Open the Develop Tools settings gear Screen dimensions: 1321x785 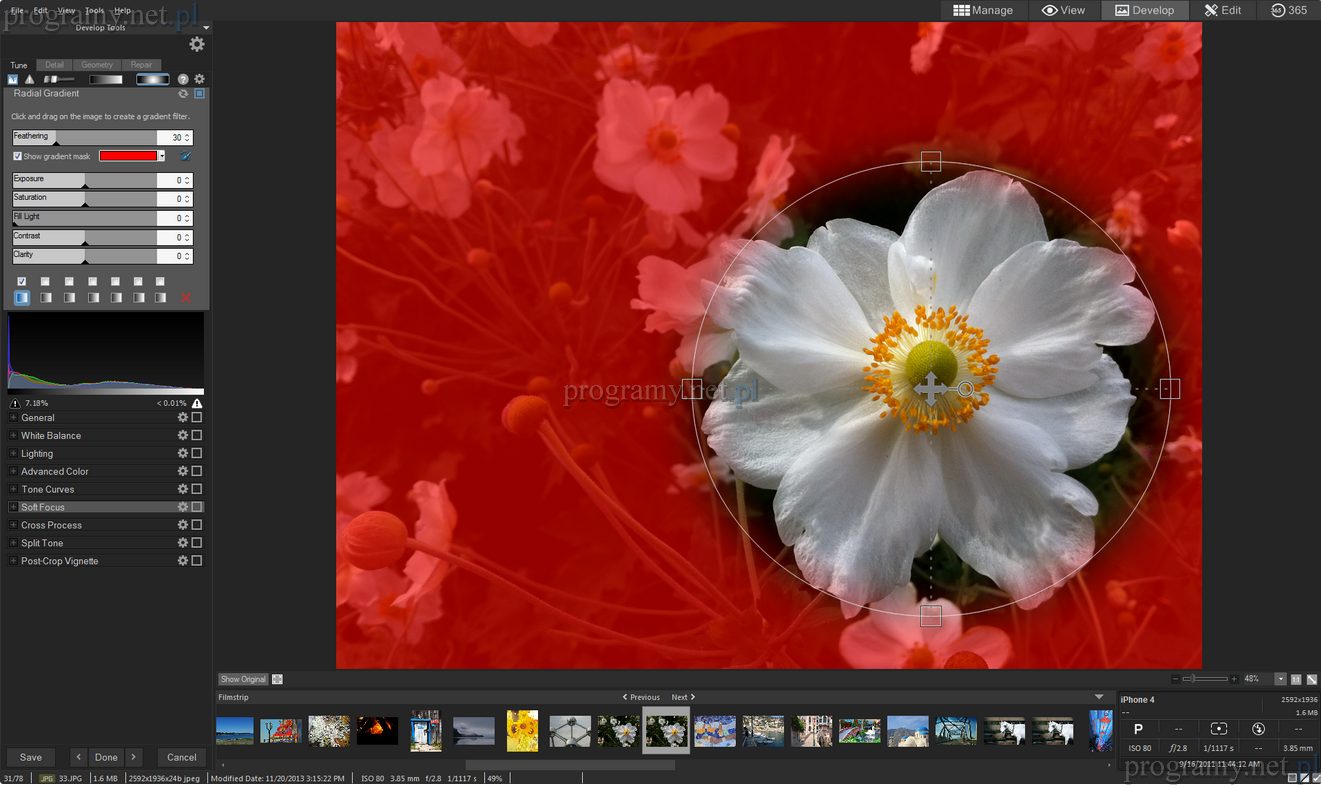pyautogui.click(x=197, y=44)
